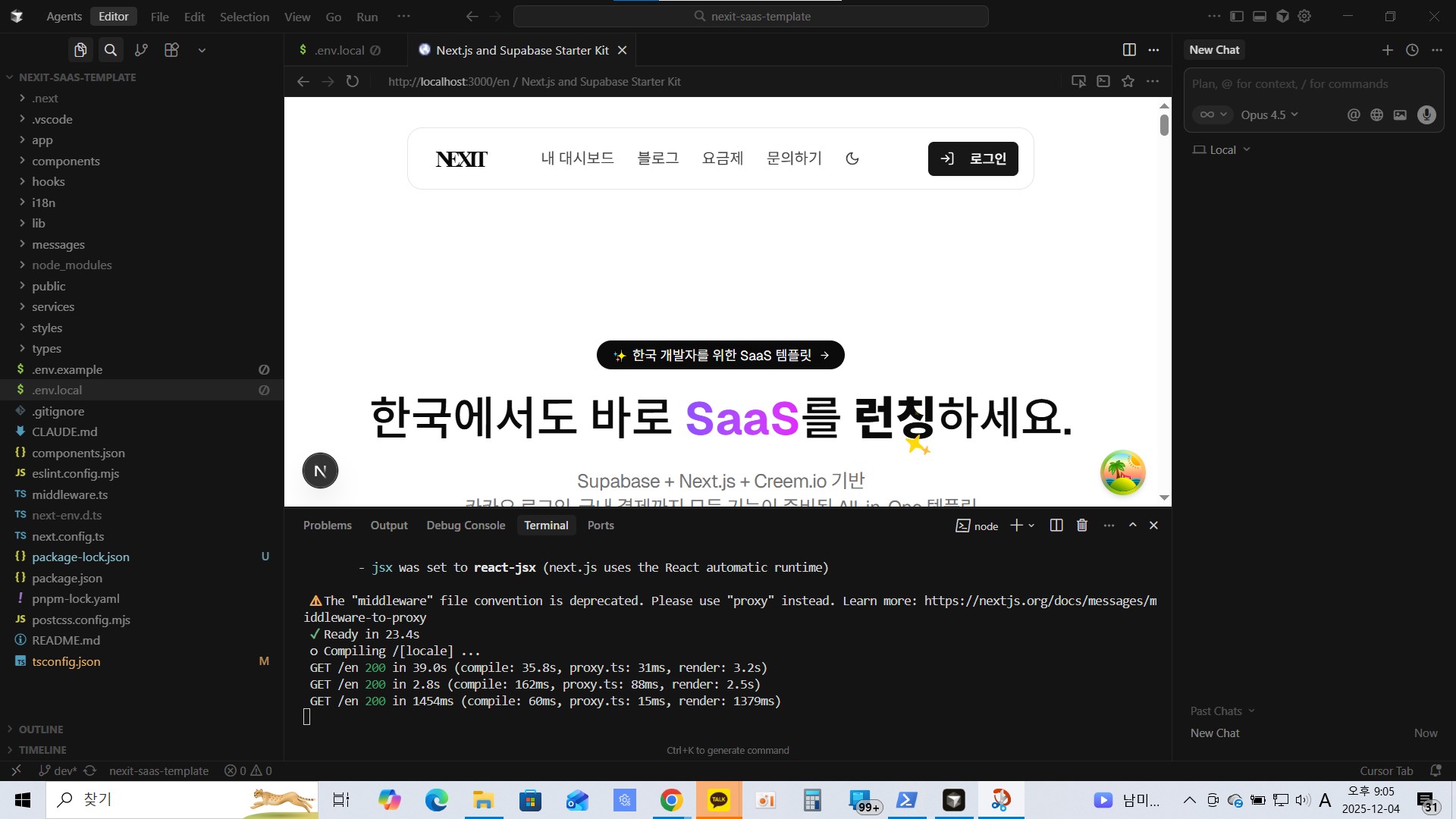Expand the services folder in the explorer
The image size is (1456, 819).
(53, 307)
